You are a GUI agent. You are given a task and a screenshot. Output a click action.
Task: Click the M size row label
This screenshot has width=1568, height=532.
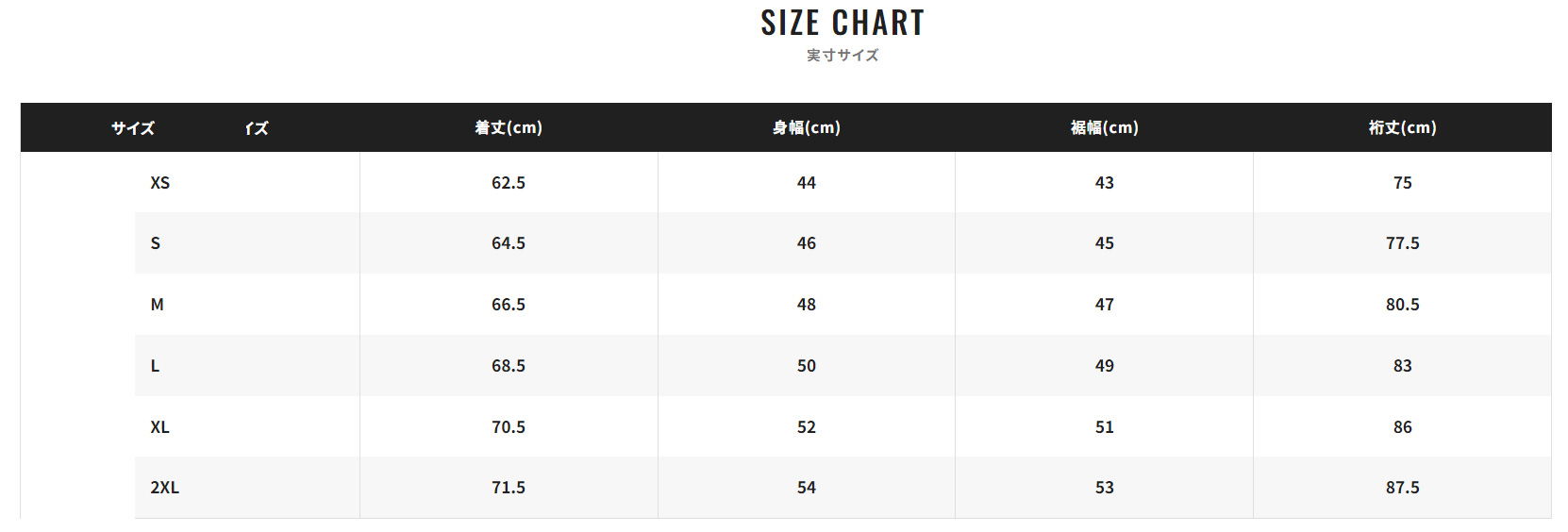click(157, 305)
